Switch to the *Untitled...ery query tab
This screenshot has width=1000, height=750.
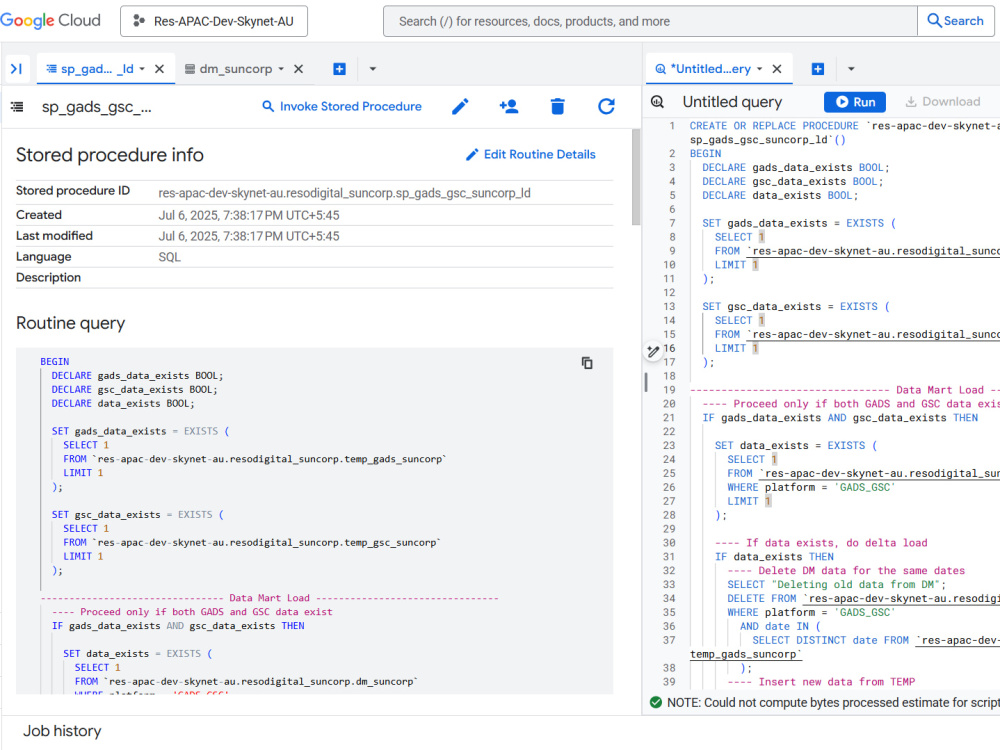[x=712, y=69]
